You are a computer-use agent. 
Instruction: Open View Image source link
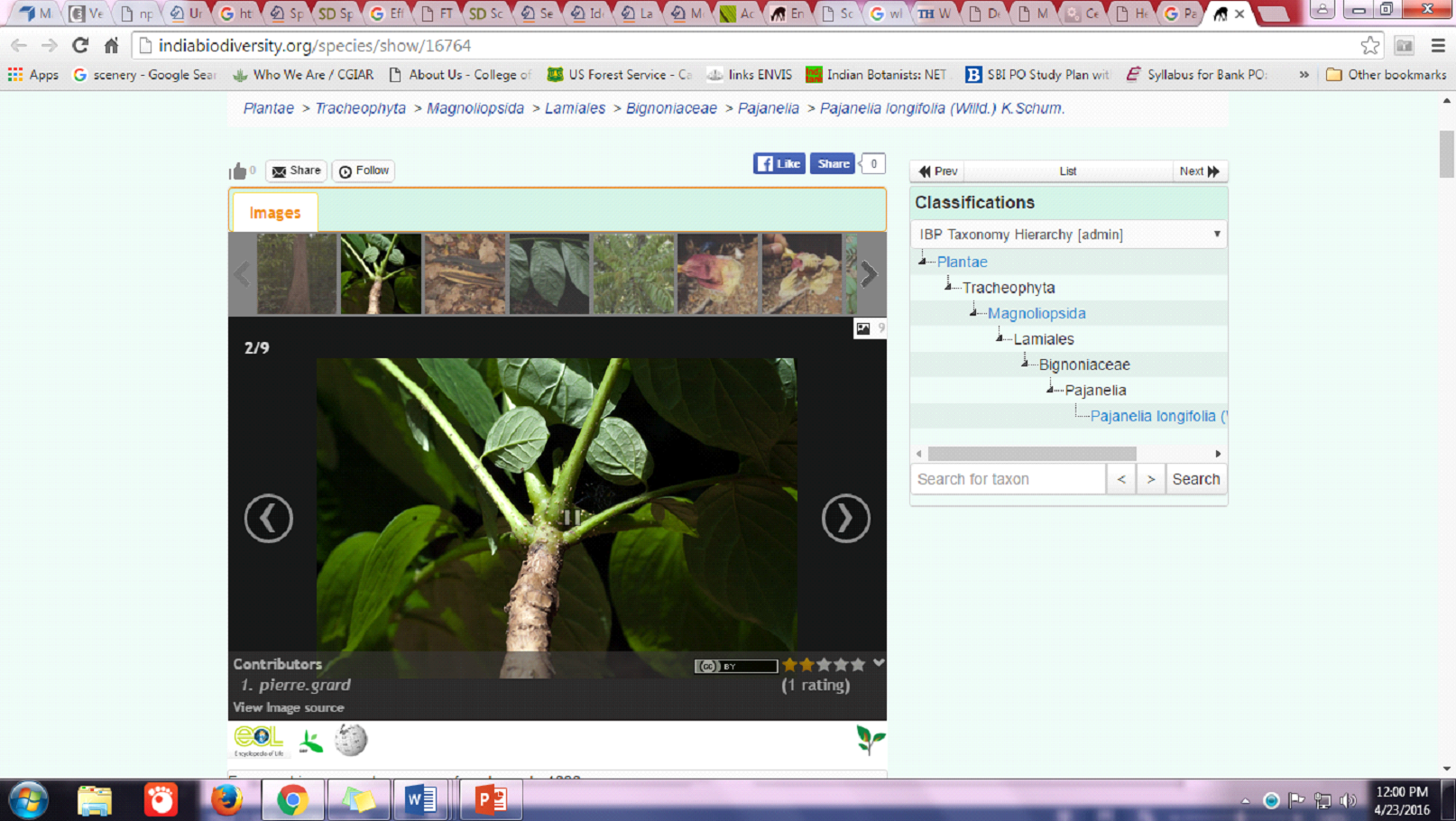[x=289, y=708]
